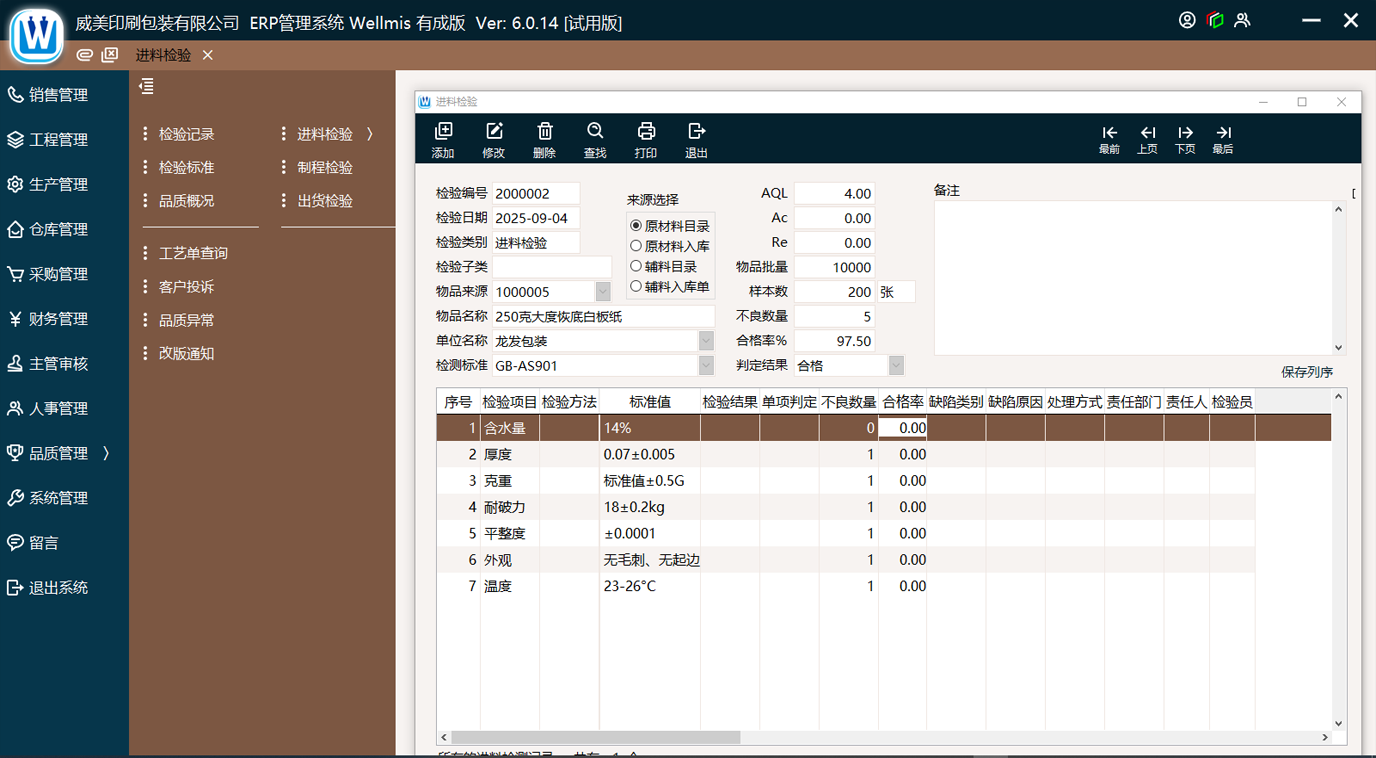Image resolution: width=1376 pixels, height=758 pixels.
Task: Select 原材料入库 radio option
Action: 636,246
